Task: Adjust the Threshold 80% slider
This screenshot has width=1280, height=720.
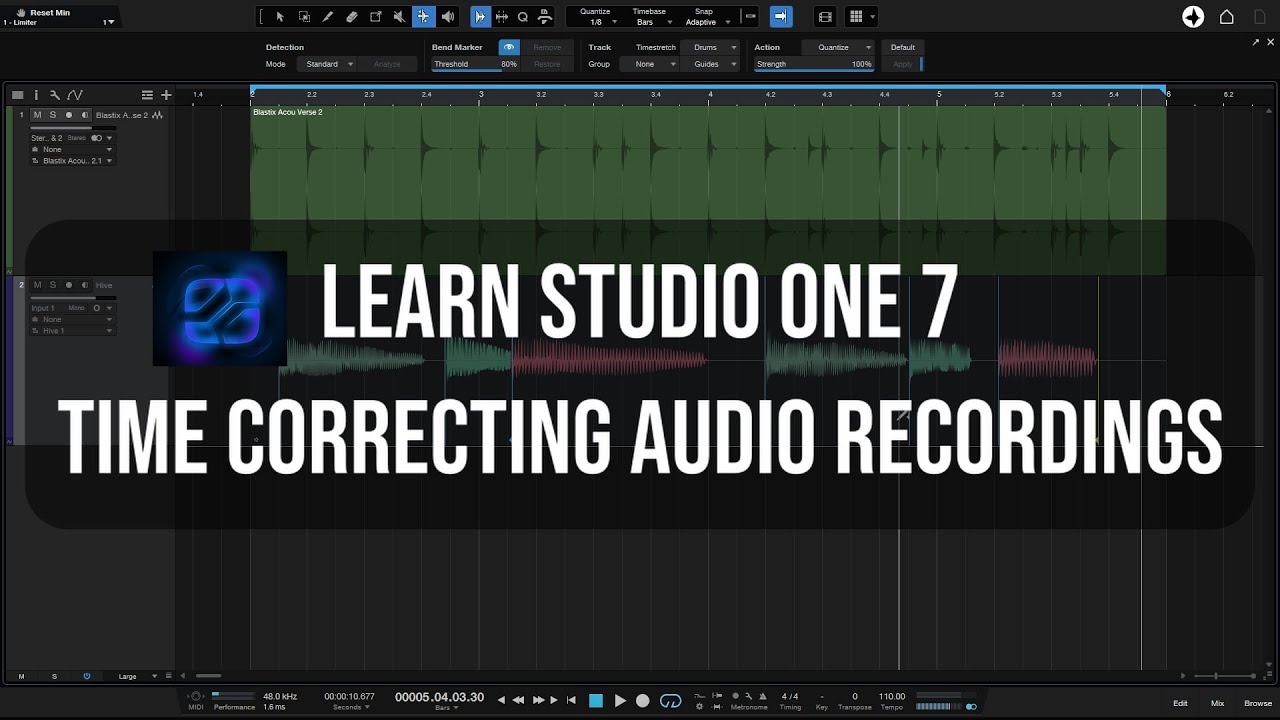Action: [475, 65]
